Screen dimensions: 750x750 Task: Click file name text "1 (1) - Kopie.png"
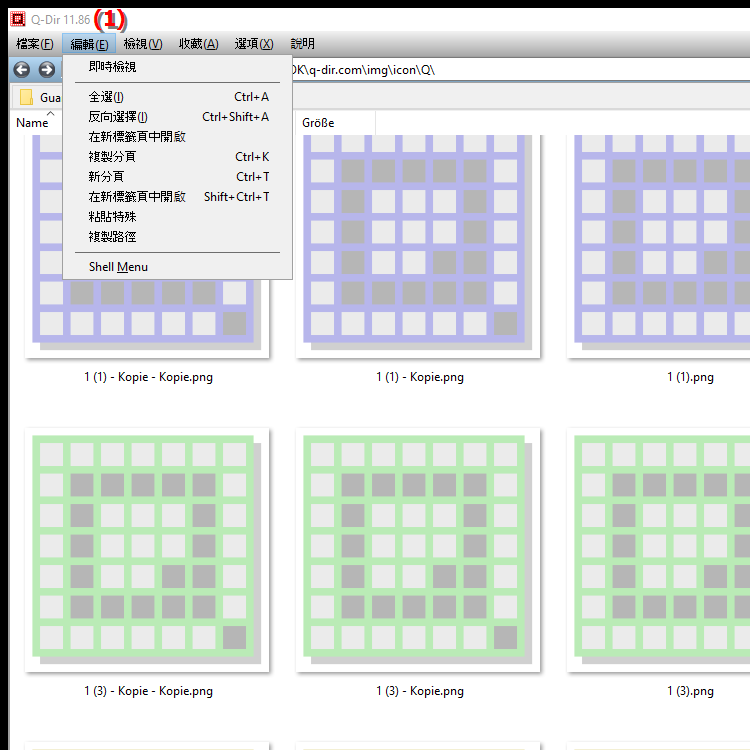pyautogui.click(x=420, y=377)
